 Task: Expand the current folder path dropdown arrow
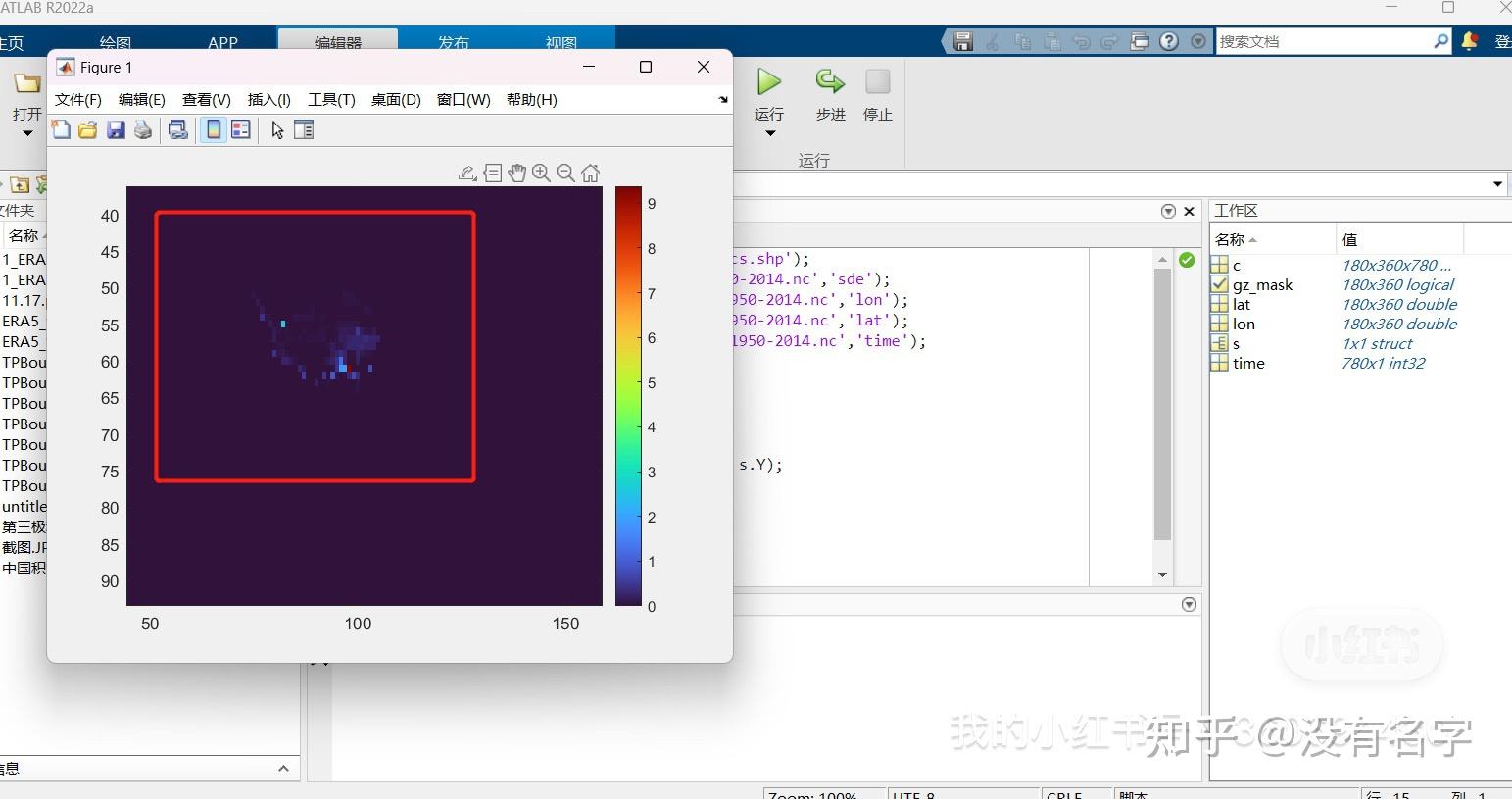[x=1497, y=184]
